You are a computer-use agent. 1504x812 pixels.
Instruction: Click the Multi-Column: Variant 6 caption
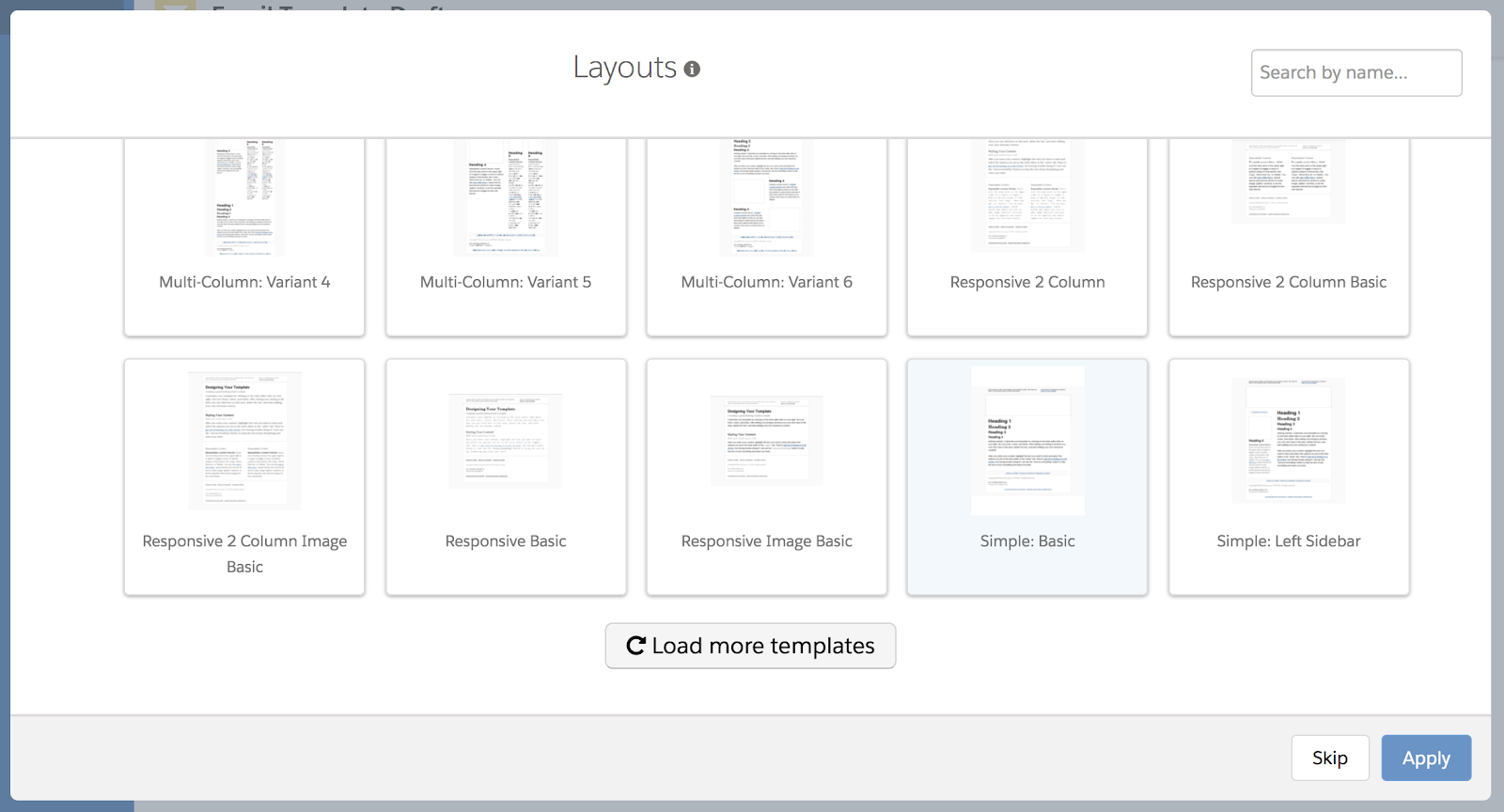pos(766,282)
